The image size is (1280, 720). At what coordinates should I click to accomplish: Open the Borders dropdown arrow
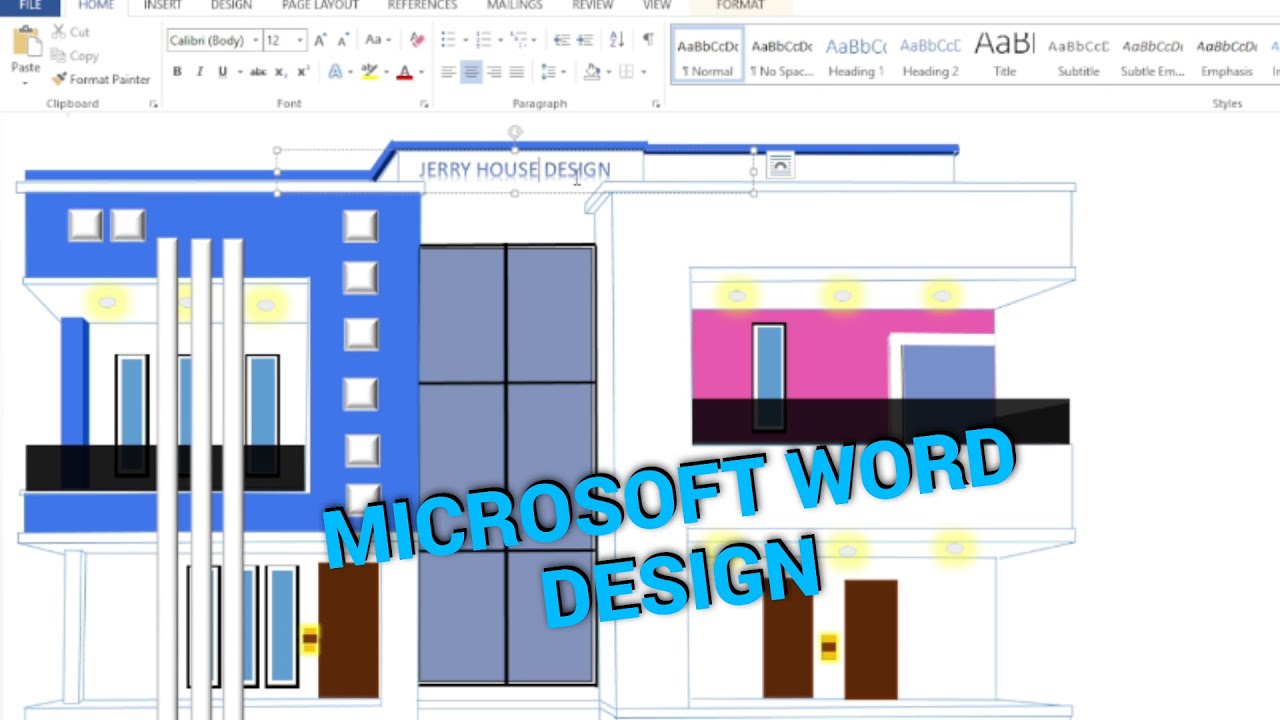point(643,72)
